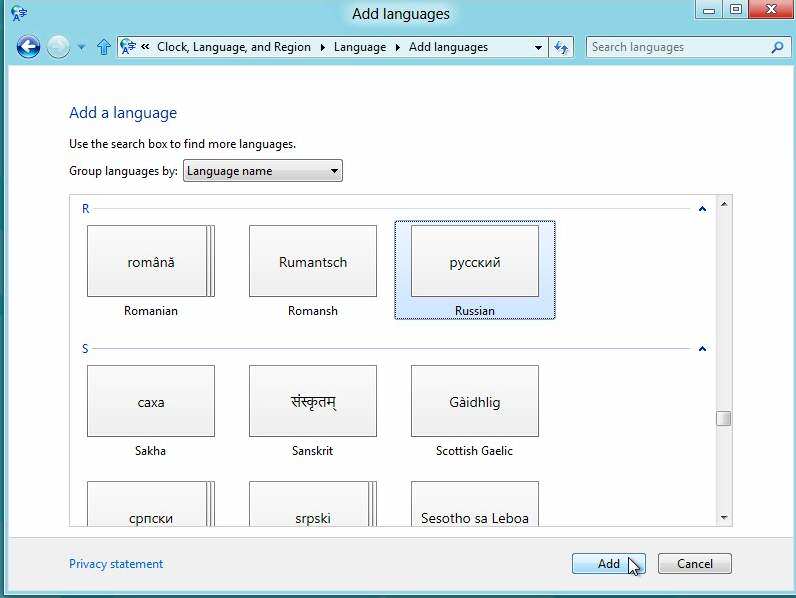796x598 pixels.
Task: Click the Back navigation arrow
Action: point(28,47)
